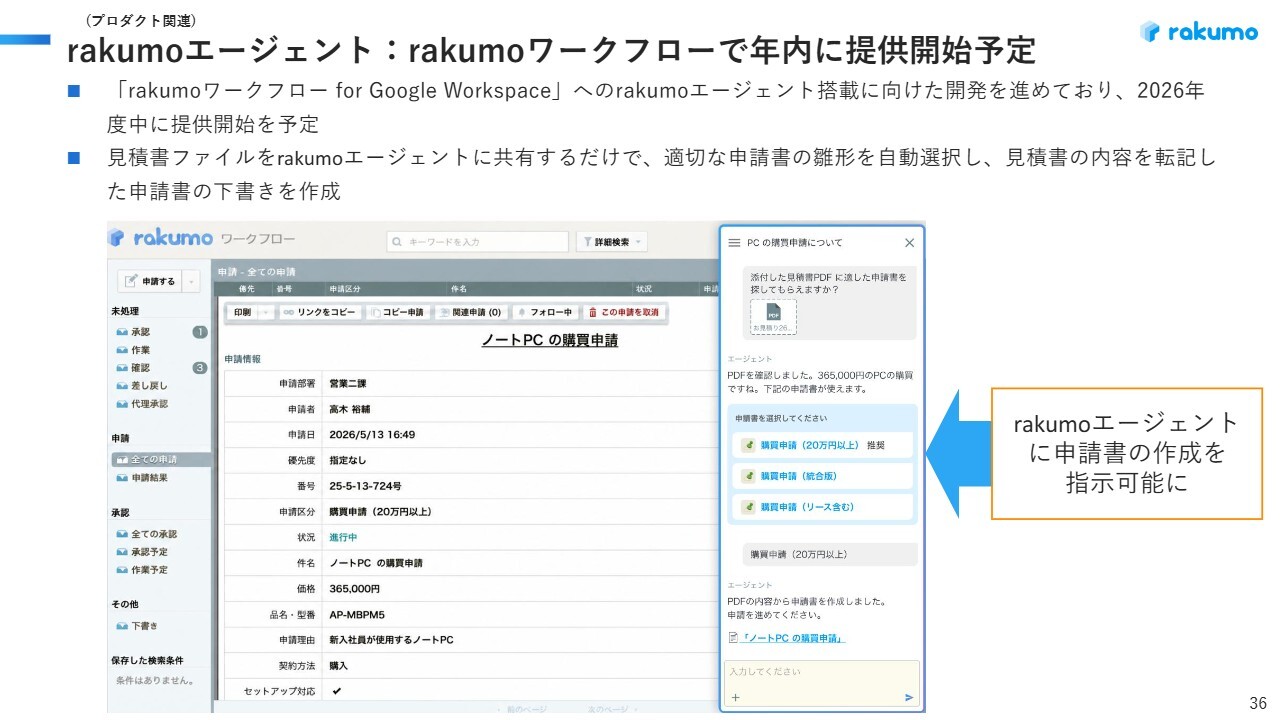Click the request number 25-5-13-724号

coord(365,486)
